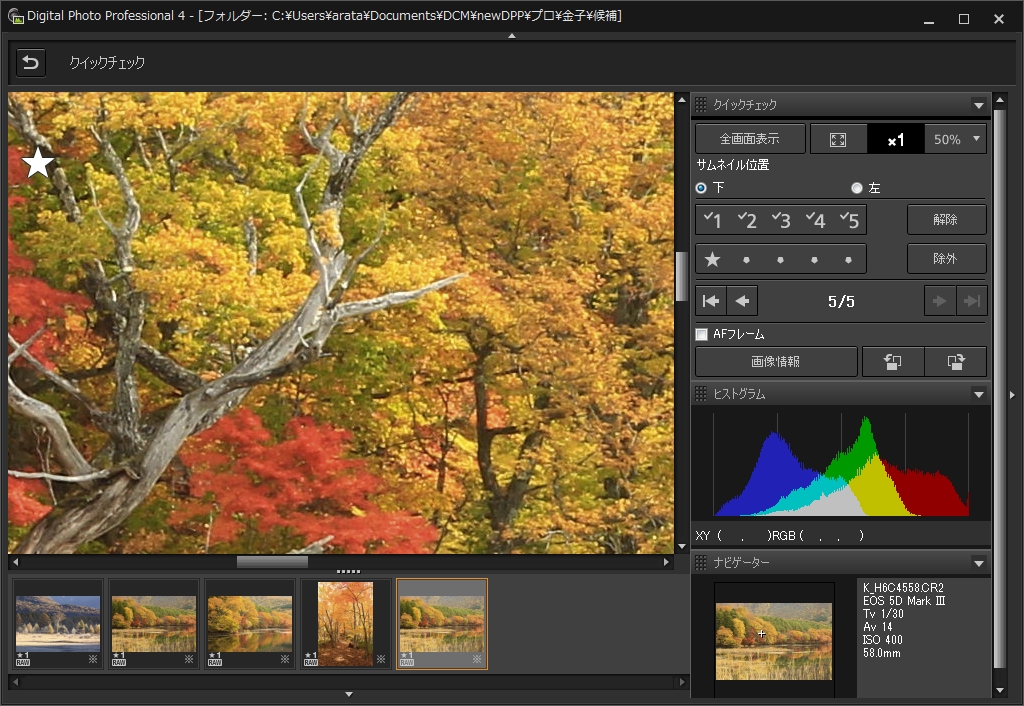Viewport: 1024px width, 706px height.
Task: Show image info via 画像情報
Action: click(x=776, y=361)
